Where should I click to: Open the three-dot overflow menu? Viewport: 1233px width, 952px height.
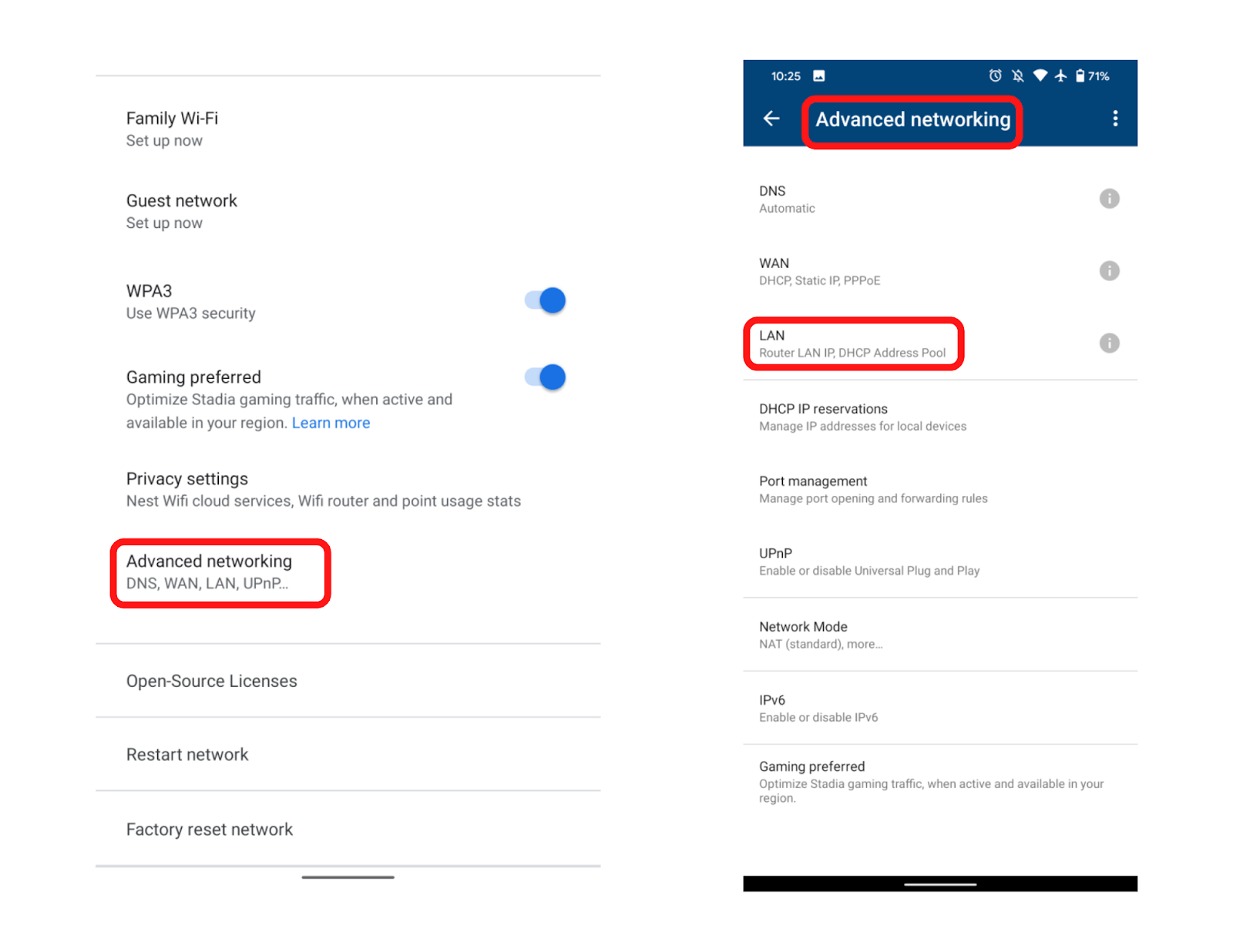click(x=1114, y=118)
